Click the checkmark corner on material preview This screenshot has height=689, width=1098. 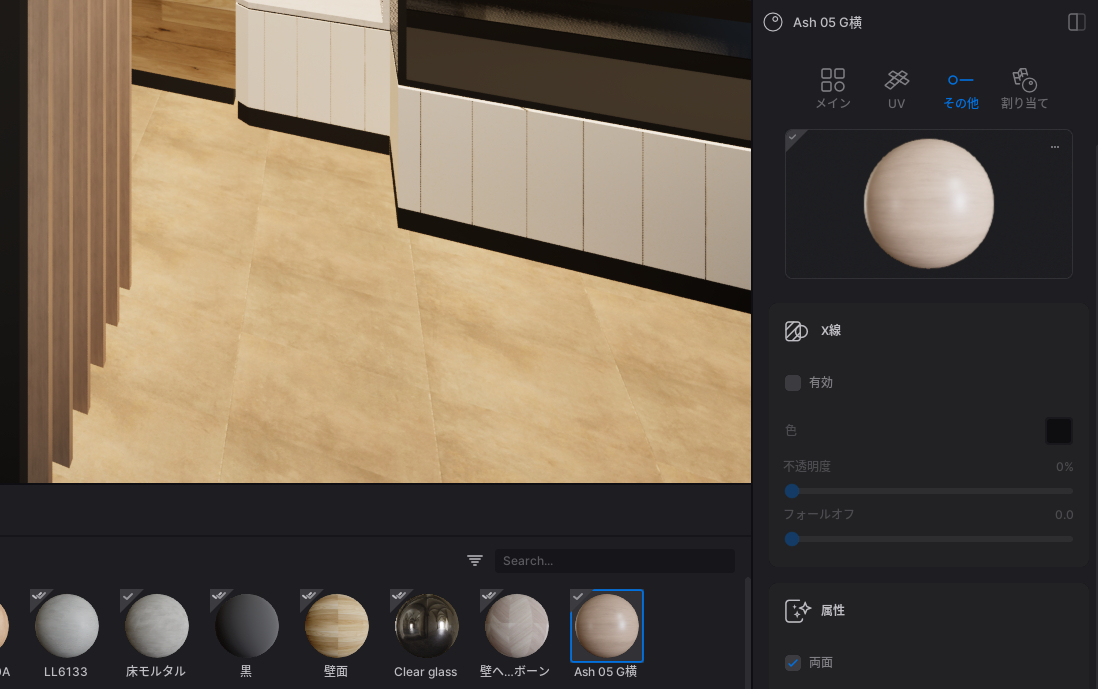pyautogui.click(x=793, y=137)
